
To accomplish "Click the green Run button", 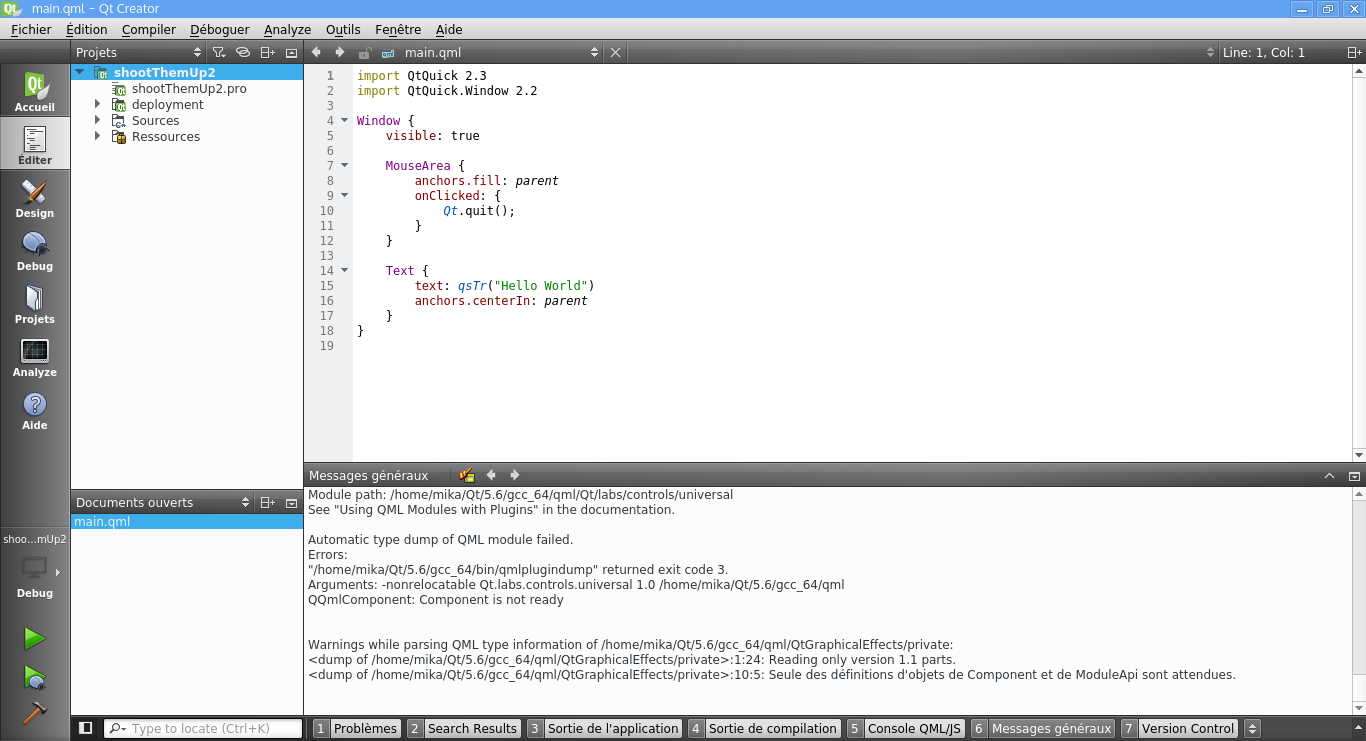I will (x=34, y=638).
